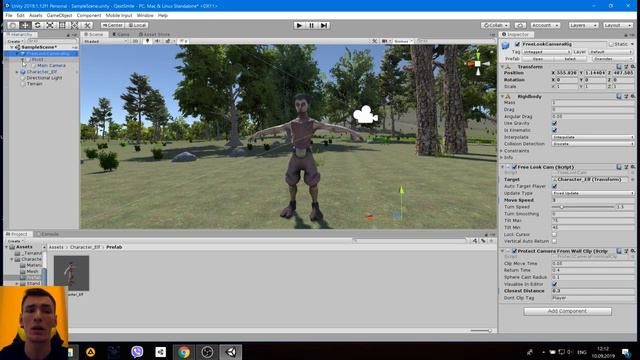Click the scene orientation gizmo
The width and height of the screenshot is (640, 360).
tap(478, 63)
